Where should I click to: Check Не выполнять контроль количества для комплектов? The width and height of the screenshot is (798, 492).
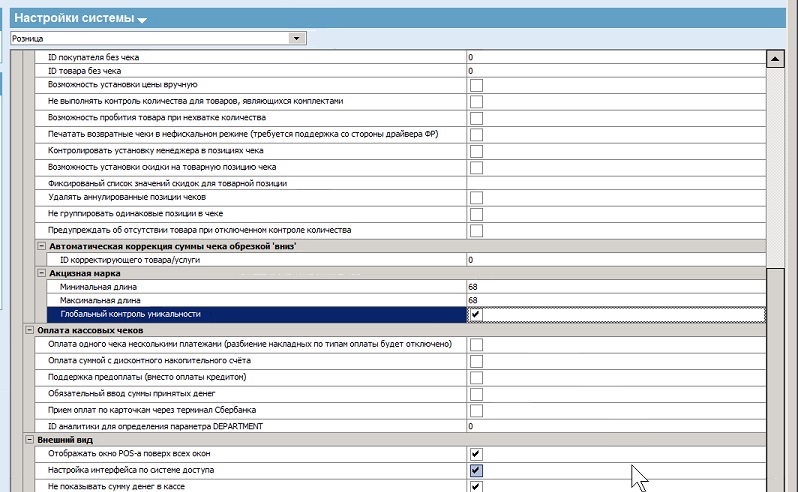(476, 102)
